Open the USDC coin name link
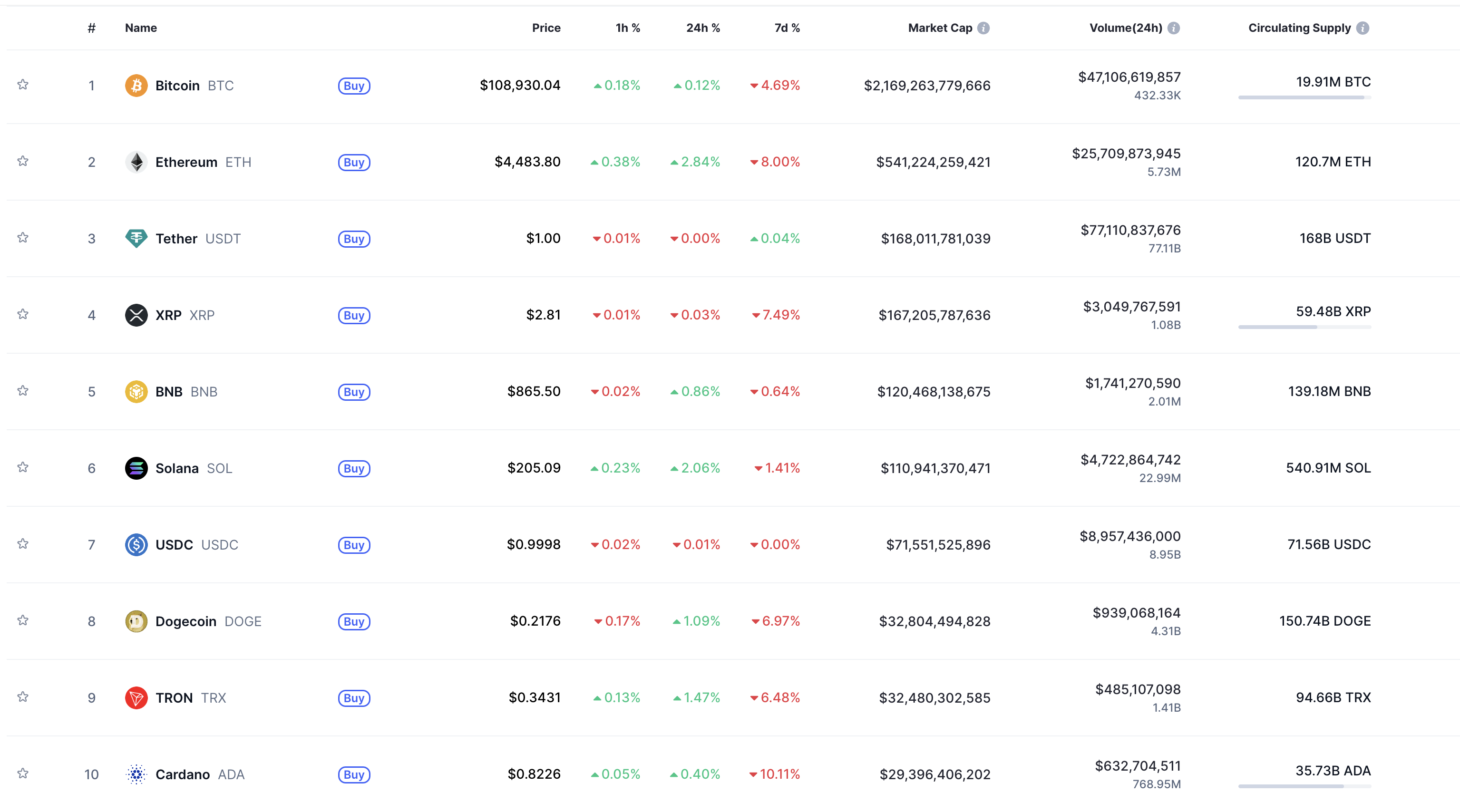This screenshot has height=812, width=1460. pos(174,544)
